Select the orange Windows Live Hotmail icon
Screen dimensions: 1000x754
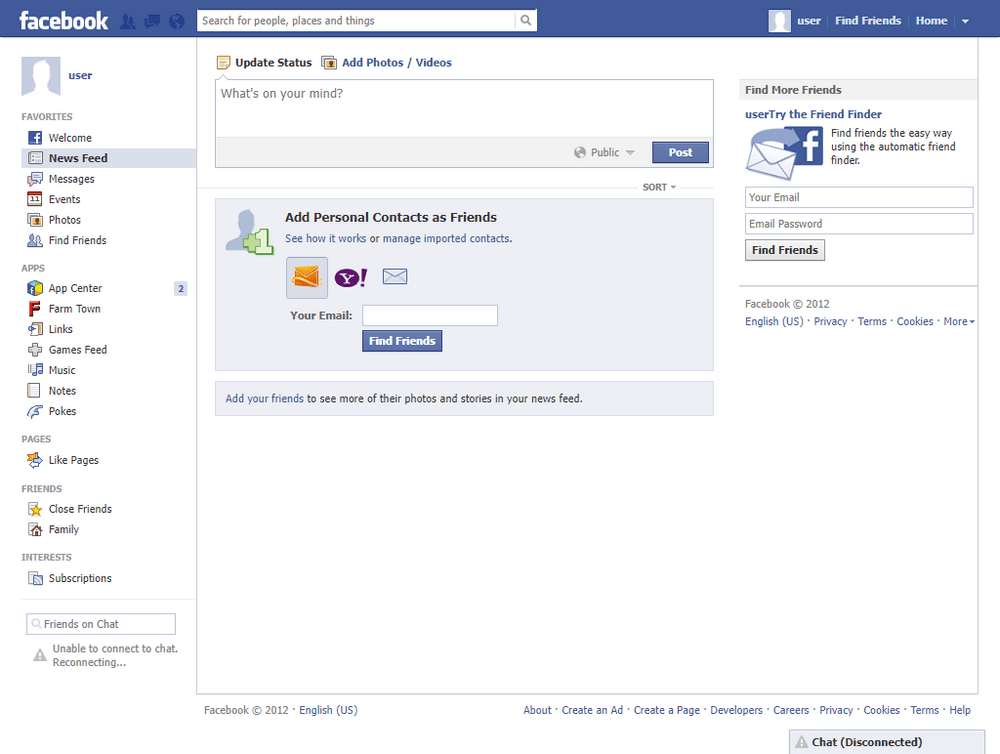[307, 278]
